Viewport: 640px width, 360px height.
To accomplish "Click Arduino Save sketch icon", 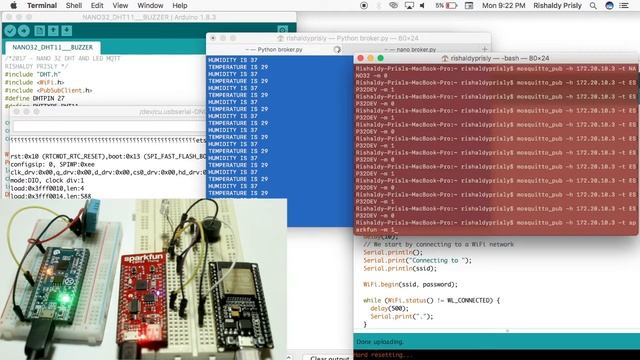I will [x=67, y=31].
